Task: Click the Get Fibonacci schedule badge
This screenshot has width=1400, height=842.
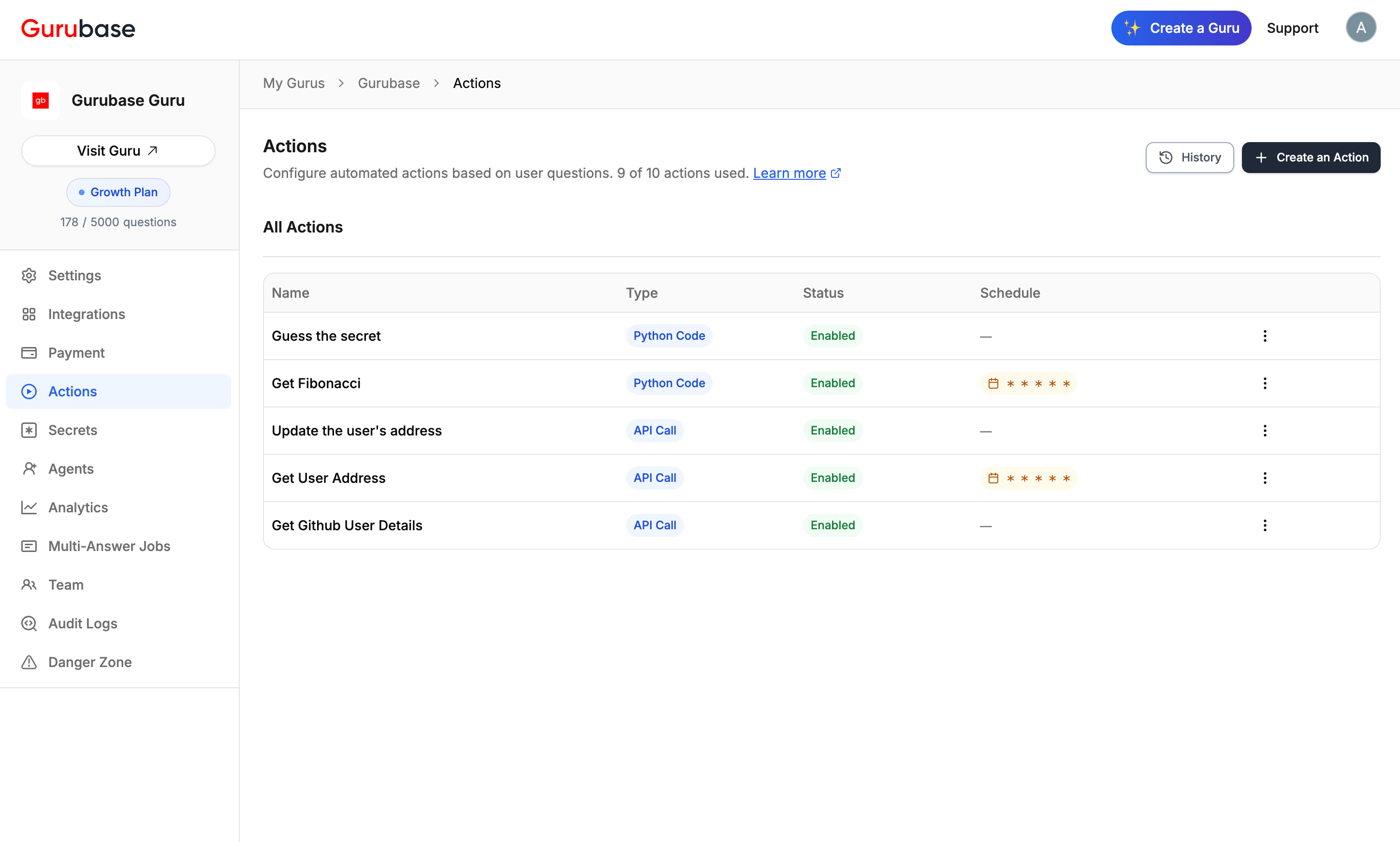Action: (1028, 384)
